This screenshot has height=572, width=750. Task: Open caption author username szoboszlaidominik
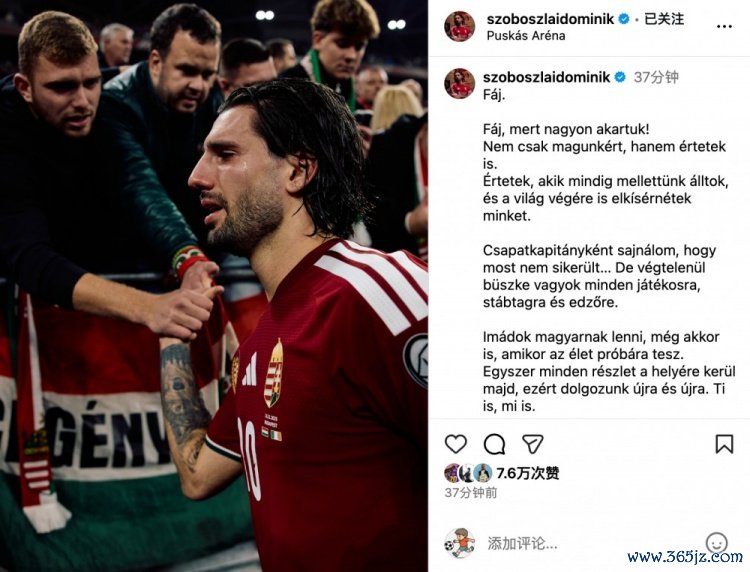546,77
